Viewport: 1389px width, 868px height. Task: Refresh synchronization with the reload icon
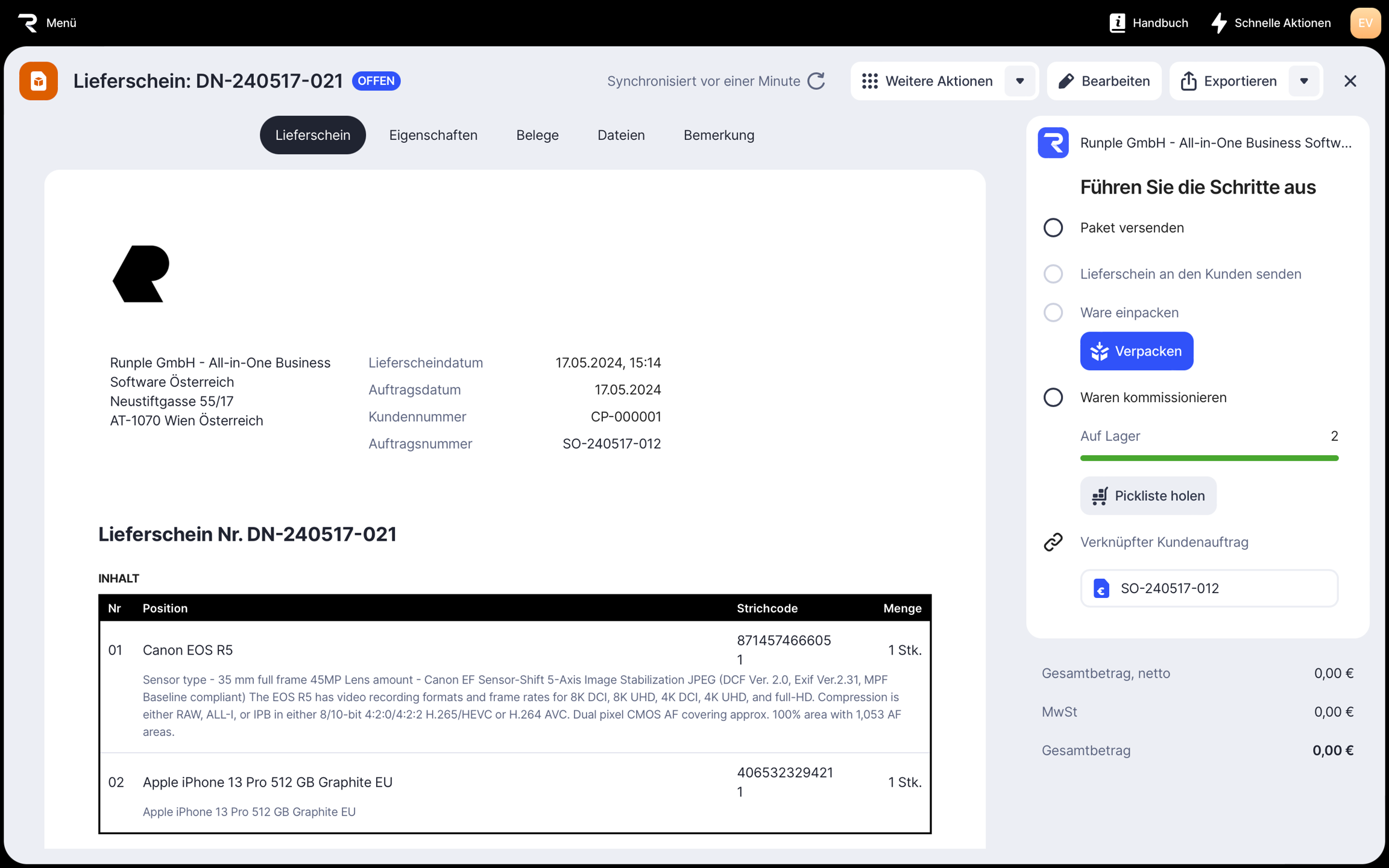click(x=816, y=81)
